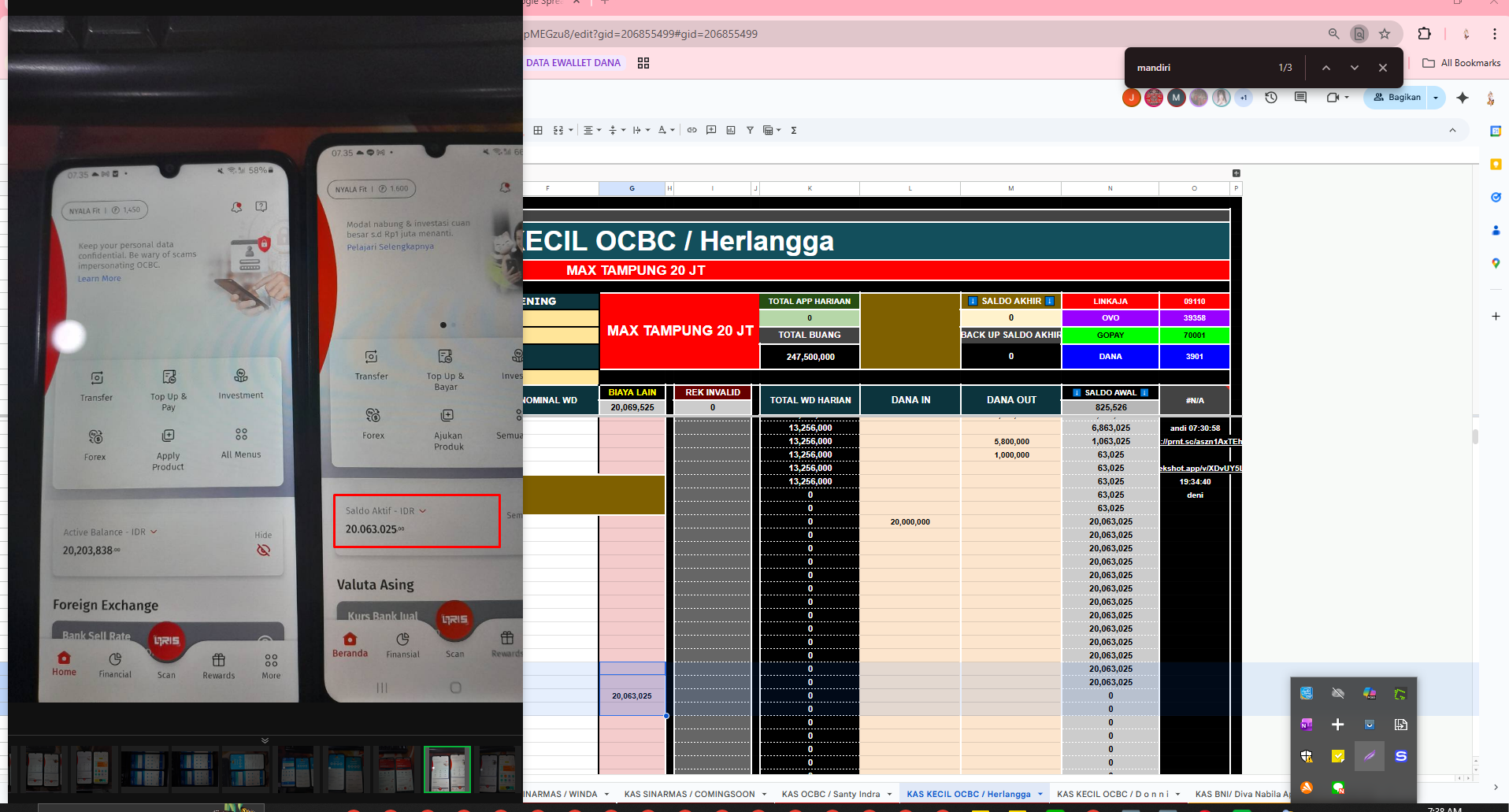This screenshot has width=1509, height=812.
Task: Open the cell borders tool
Action: coord(538,130)
